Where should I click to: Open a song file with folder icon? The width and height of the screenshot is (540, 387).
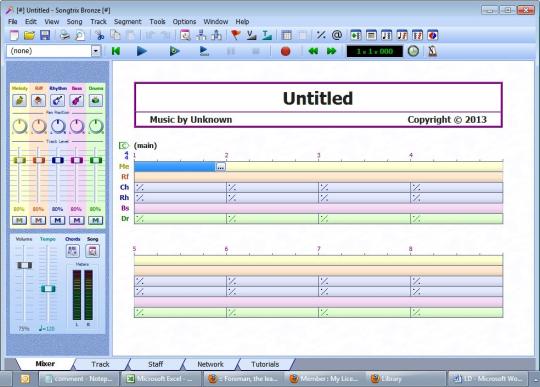click(30, 35)
